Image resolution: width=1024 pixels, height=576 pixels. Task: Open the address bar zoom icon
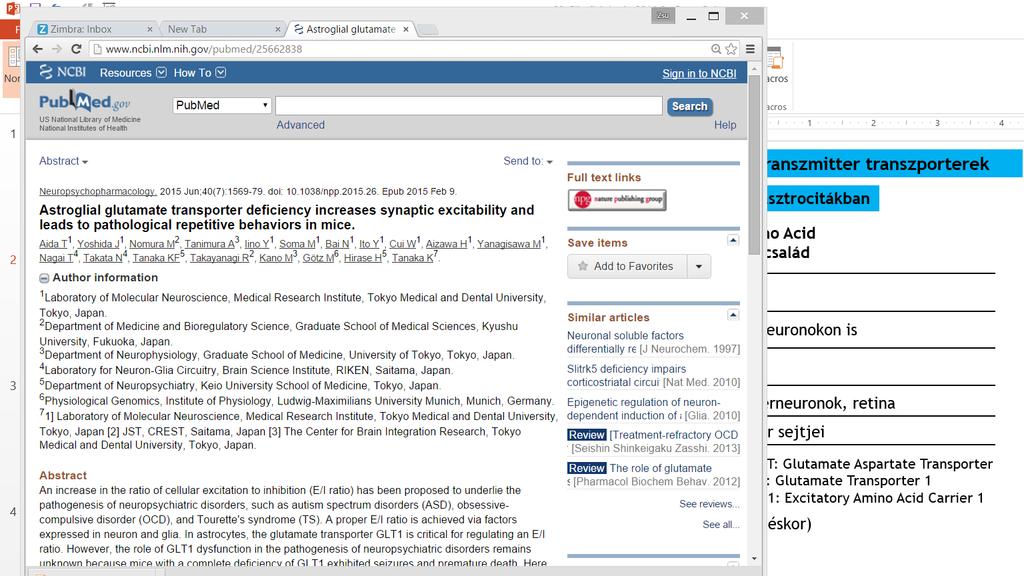716,49
